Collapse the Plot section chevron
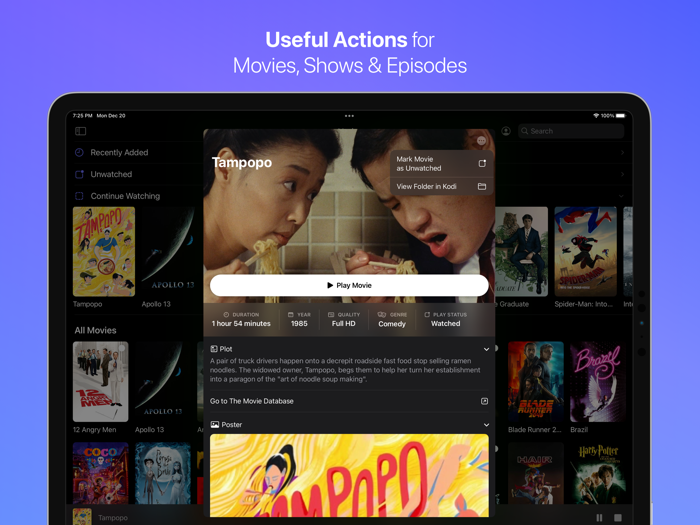The width and height of the screenshot is (700, 525). click(486, 349)
